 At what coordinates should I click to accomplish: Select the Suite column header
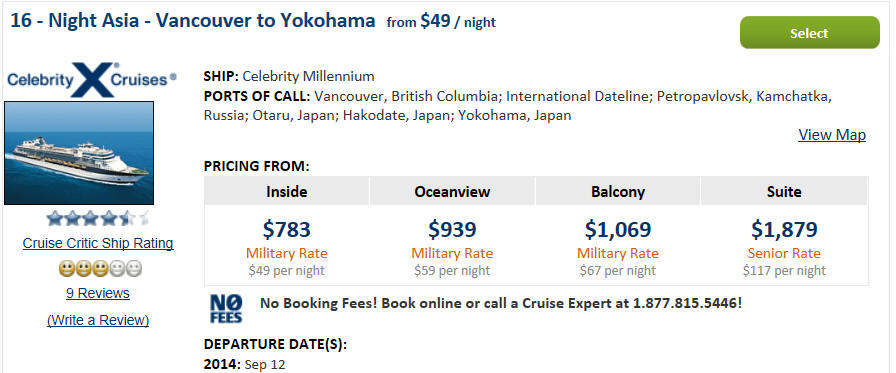(784, 191)
